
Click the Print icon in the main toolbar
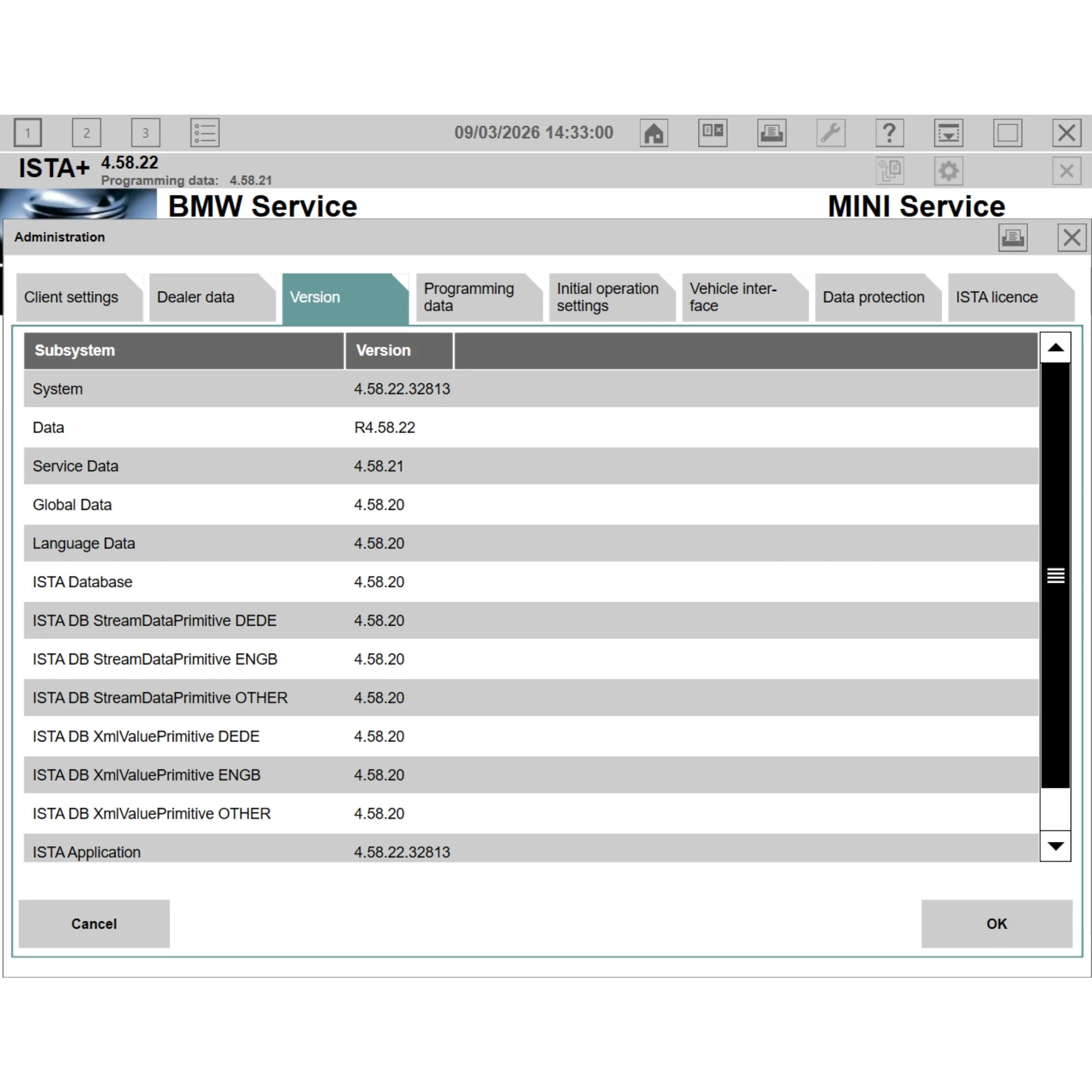point(772,132)
